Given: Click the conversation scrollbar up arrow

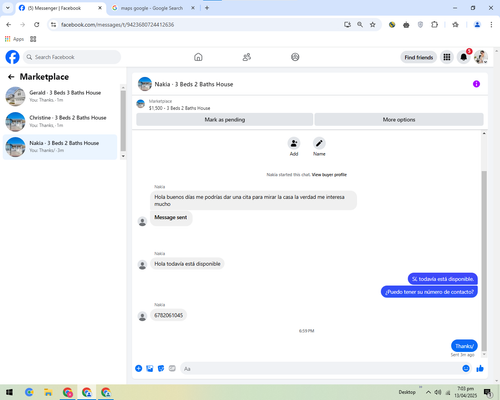Looking at the screenshot, I should point(484,134).
